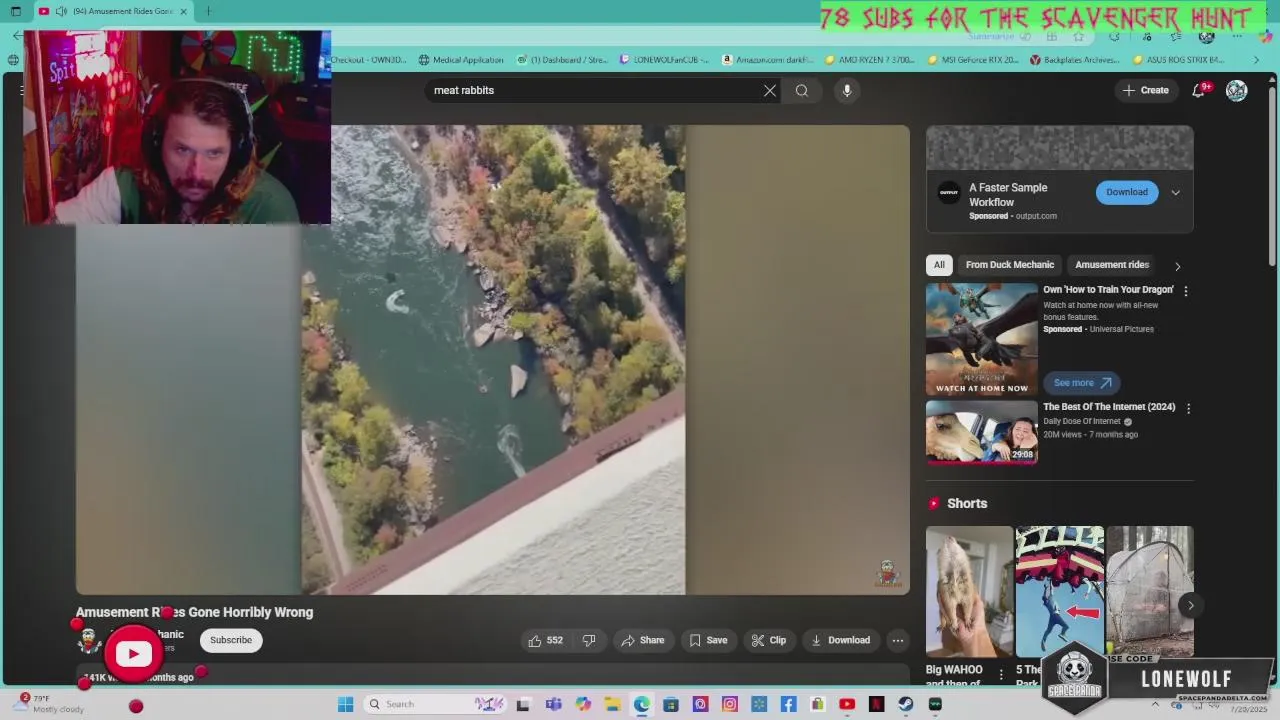Close the Amusement Rides browser tab
The width and height of the screenshot is (1280, 720).
click(183, 11)
